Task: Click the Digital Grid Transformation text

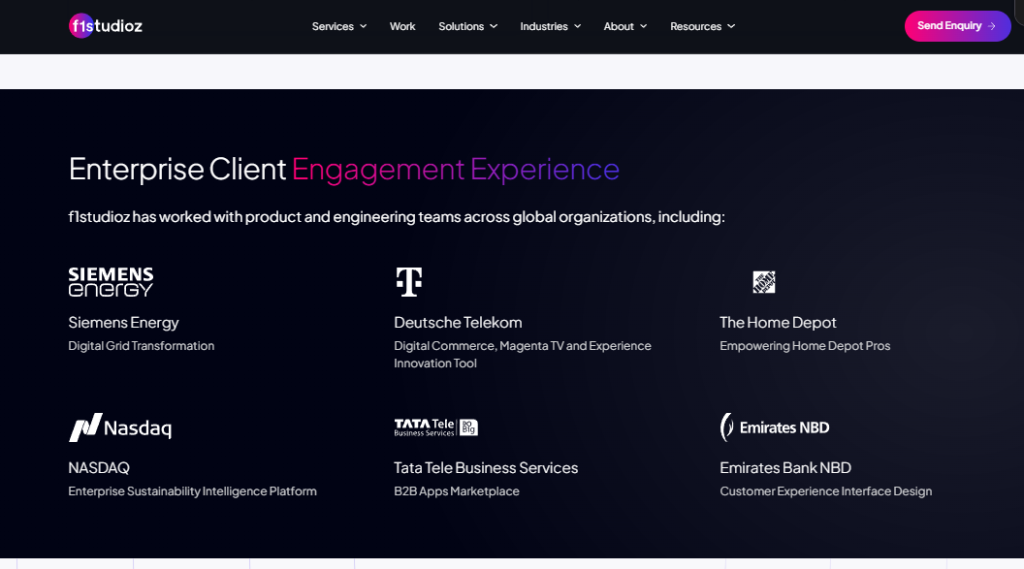Action: 141,346
